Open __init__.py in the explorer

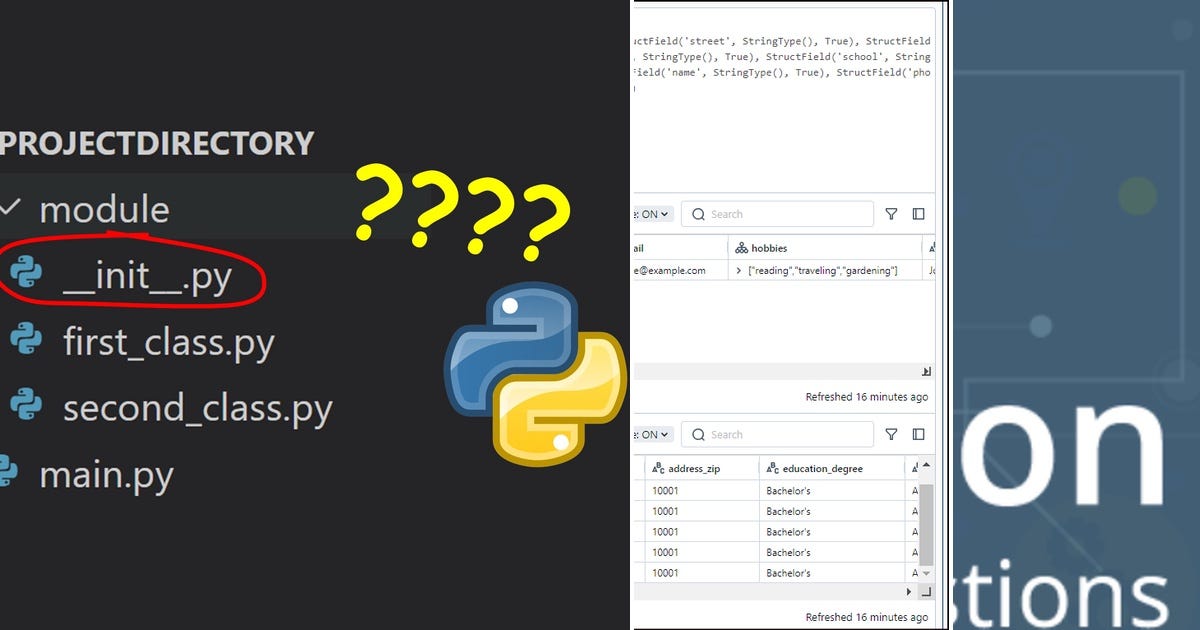148,276
